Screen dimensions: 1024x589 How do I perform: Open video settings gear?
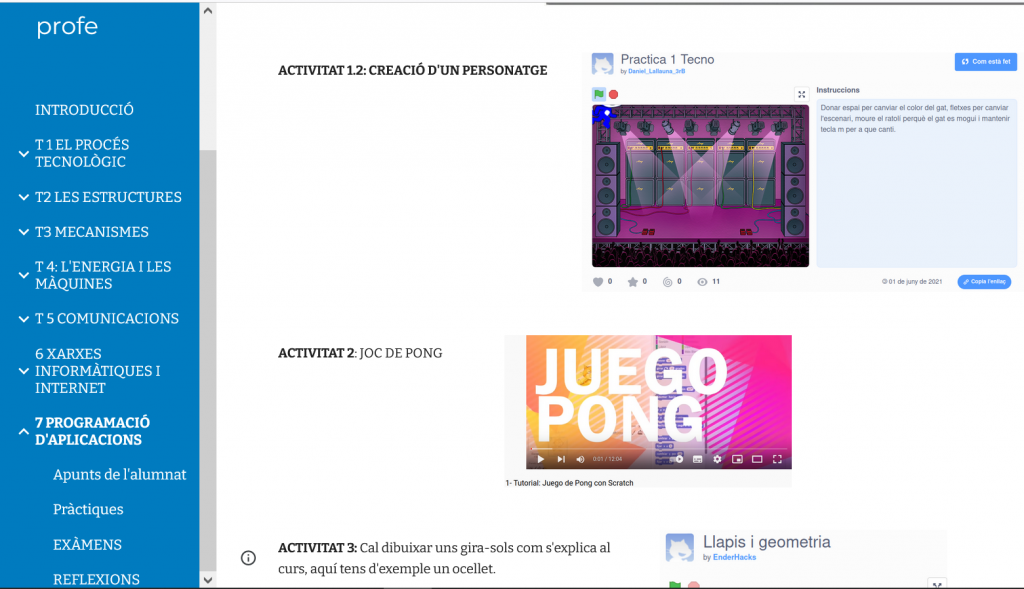click(717, 459)
